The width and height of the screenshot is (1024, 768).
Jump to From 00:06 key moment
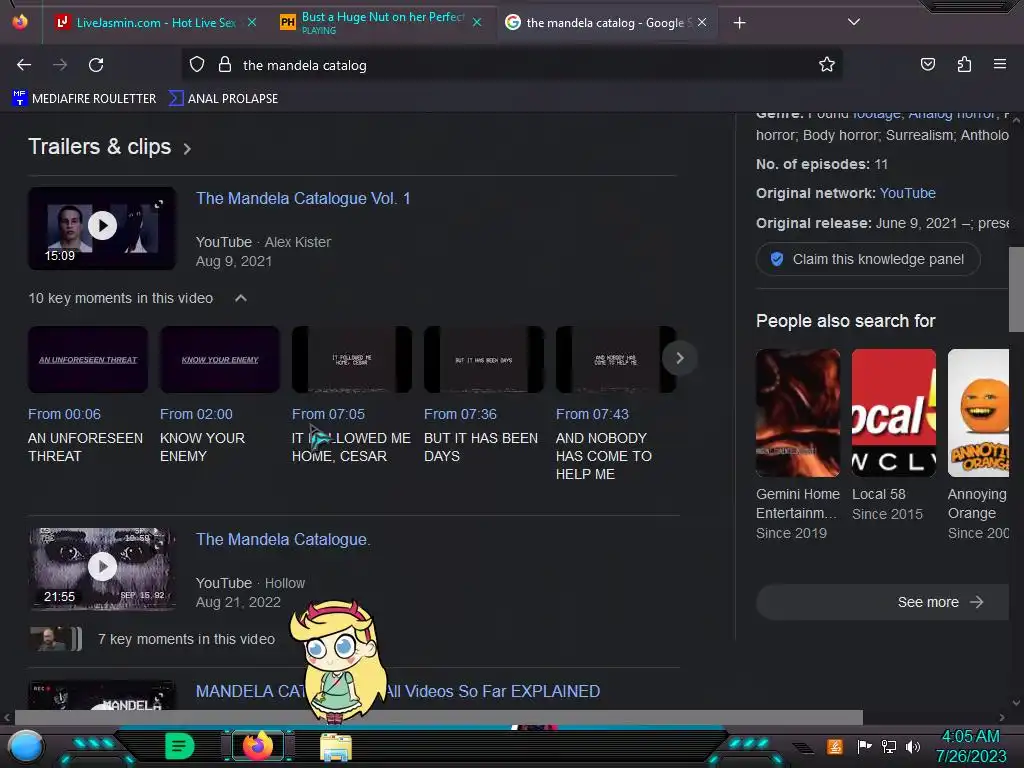(64, 414)
